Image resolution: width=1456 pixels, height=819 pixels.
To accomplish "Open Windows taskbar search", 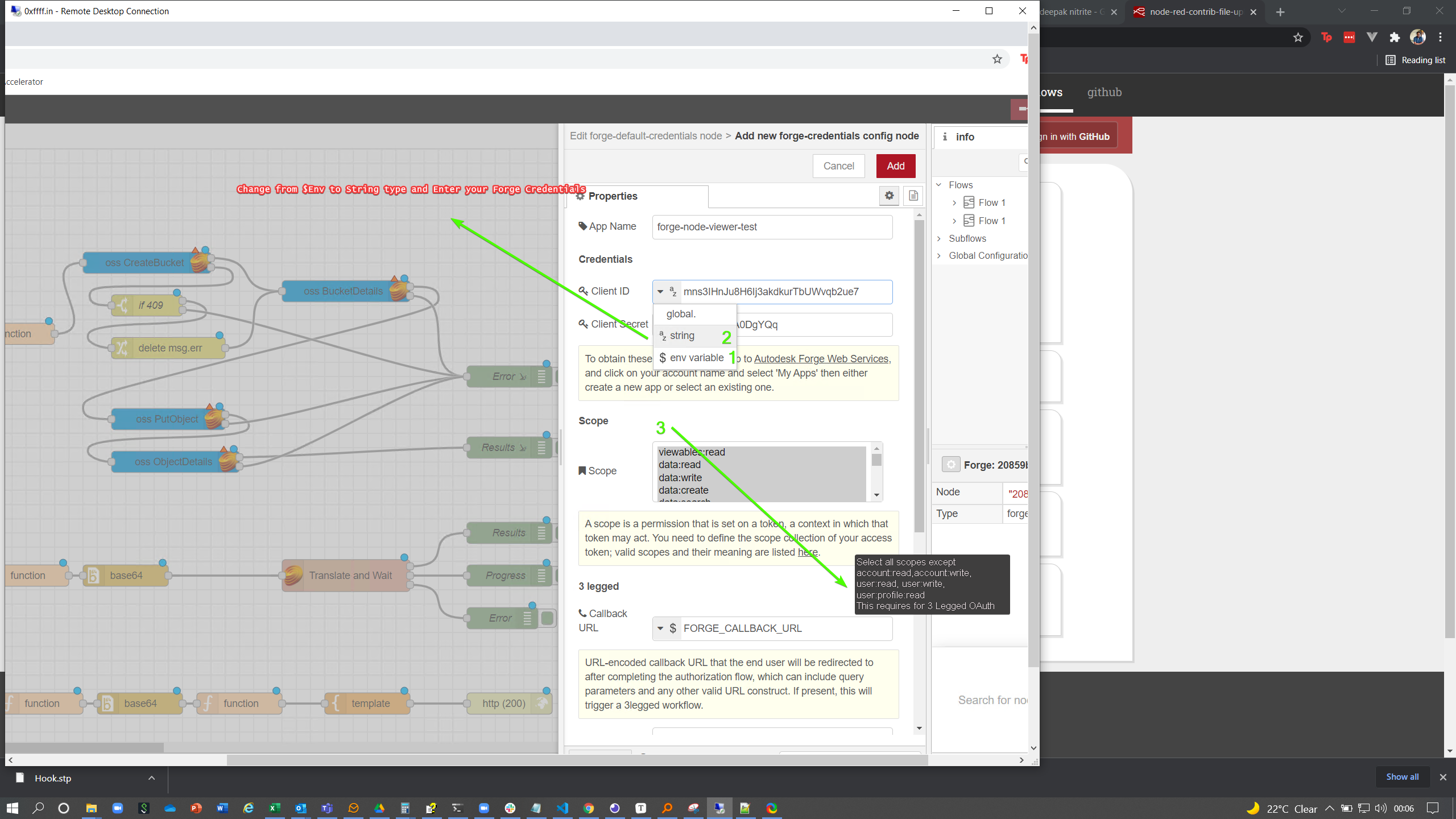I will coord(38,808).
